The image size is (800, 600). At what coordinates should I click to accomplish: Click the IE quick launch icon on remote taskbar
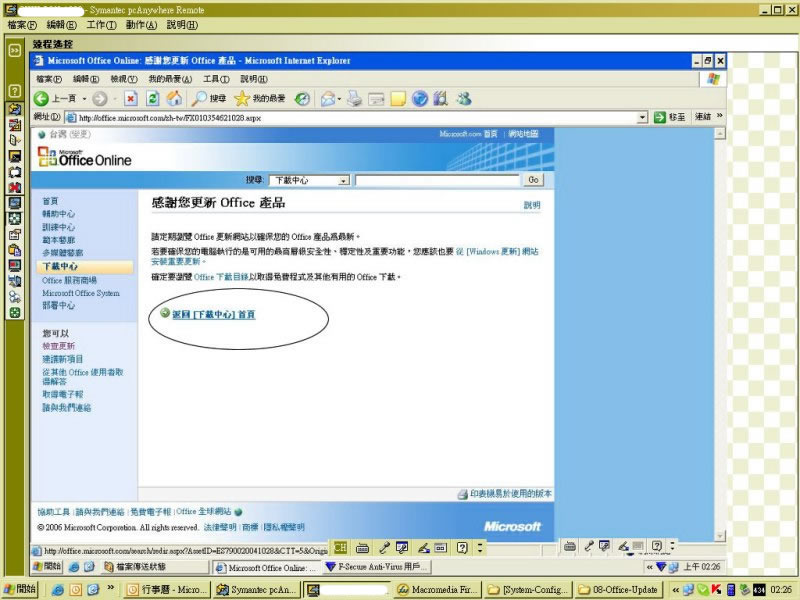pyautogui.click(x=74, y=566)
